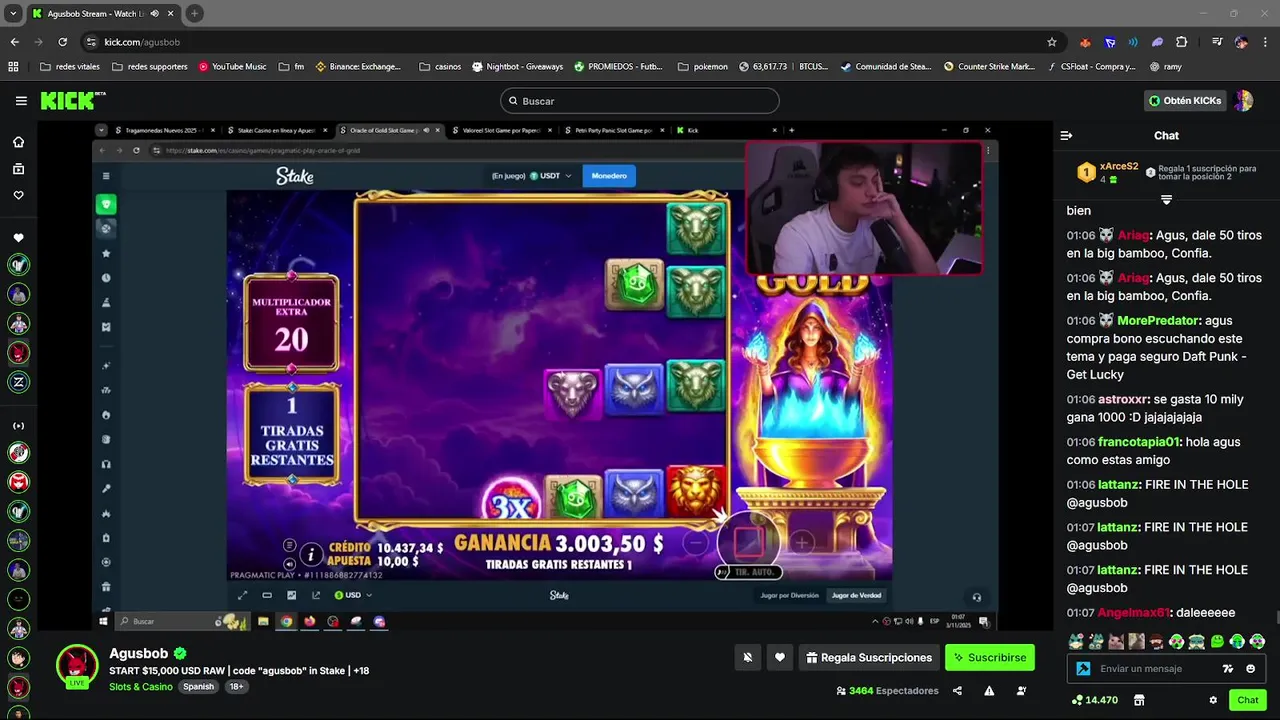Expand the gift leaderboard chevron
1280x720 pixels.
tap(1166, 200)
